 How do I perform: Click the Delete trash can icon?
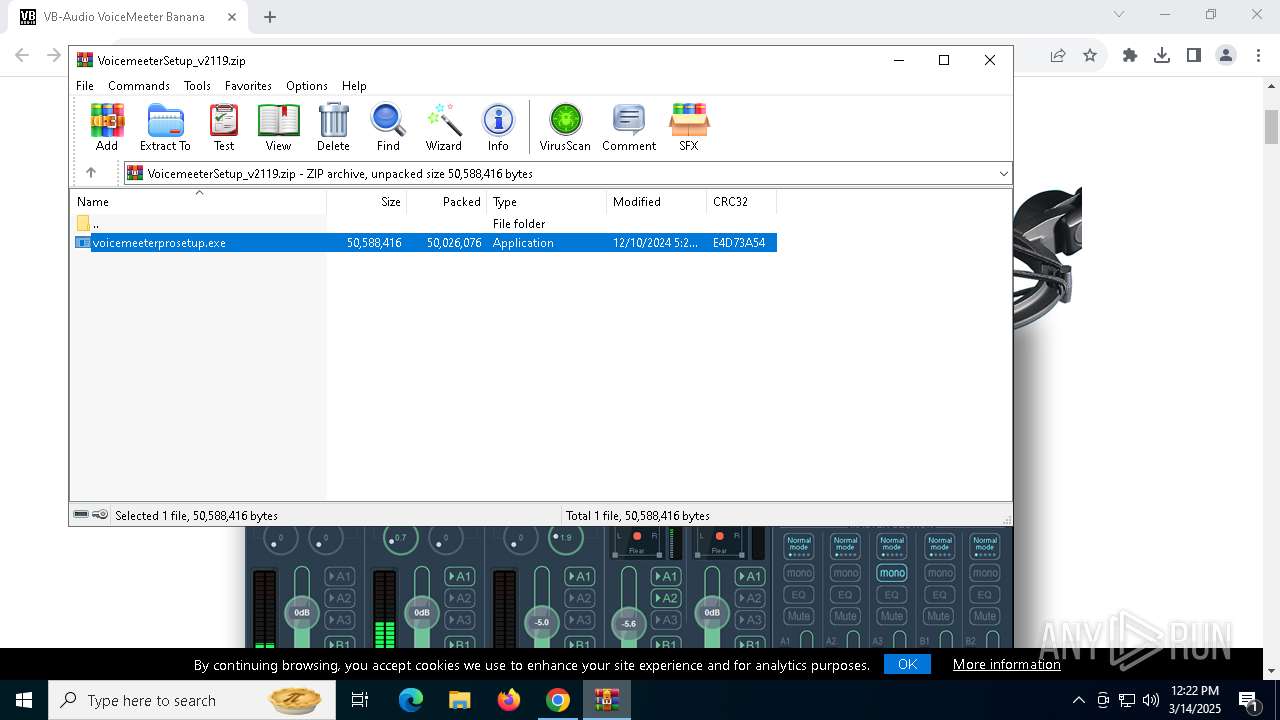click(x=333, y=127)
